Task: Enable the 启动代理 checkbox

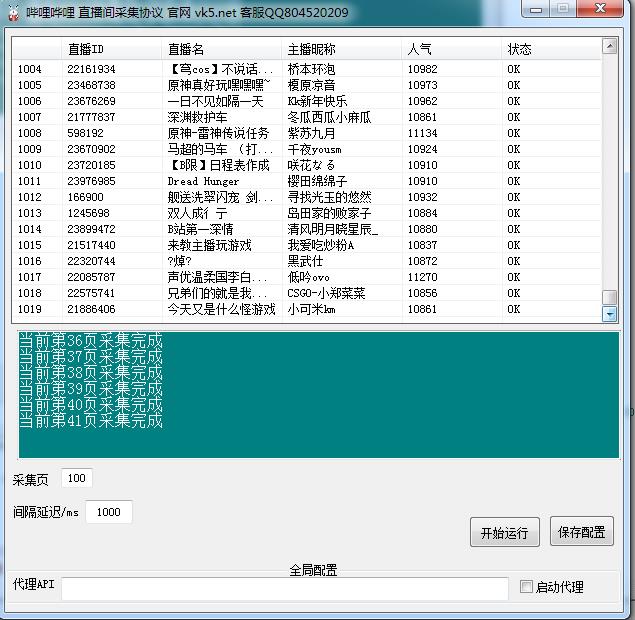Action: click(526, 586)
